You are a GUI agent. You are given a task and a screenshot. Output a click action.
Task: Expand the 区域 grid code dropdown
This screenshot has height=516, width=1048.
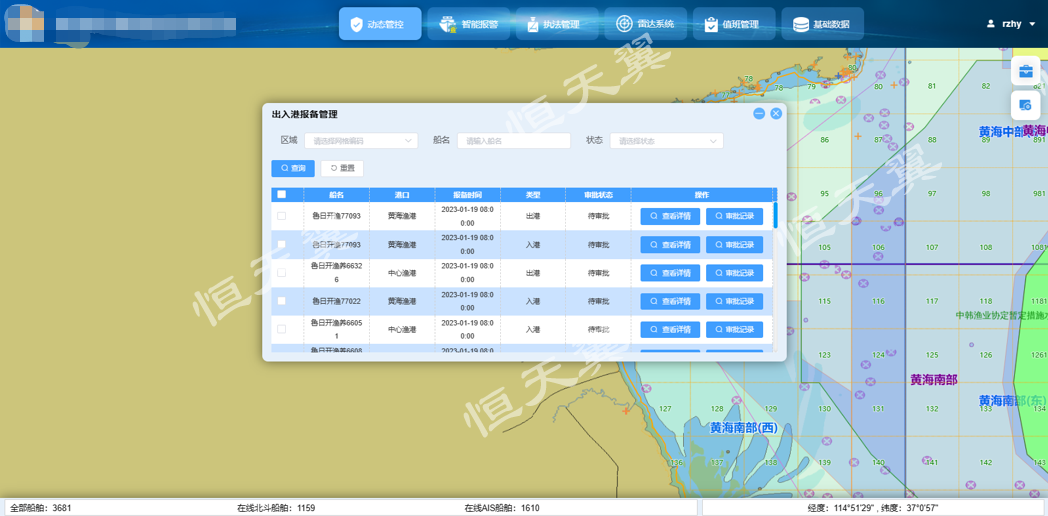(361, 141)
